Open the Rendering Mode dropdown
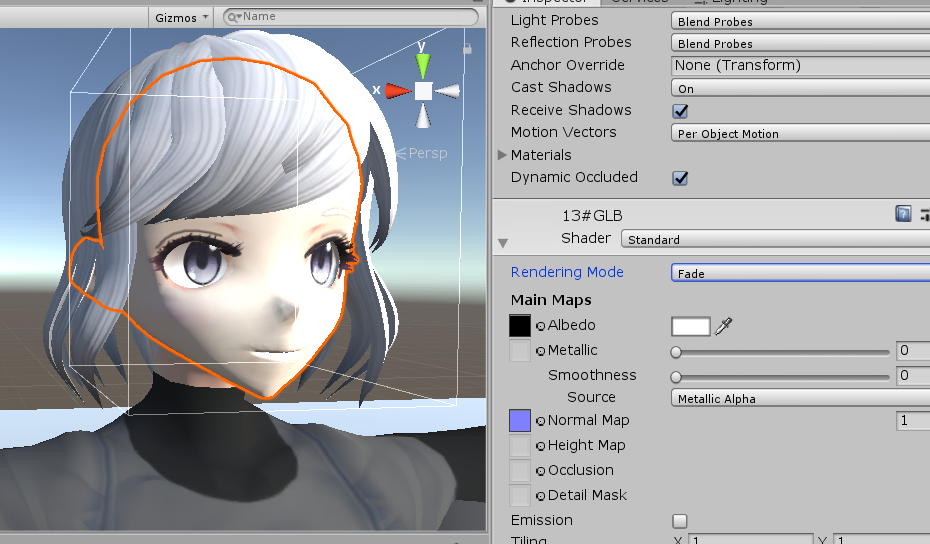The height and width of the screenshot is (544, 930). pos(800,273)
